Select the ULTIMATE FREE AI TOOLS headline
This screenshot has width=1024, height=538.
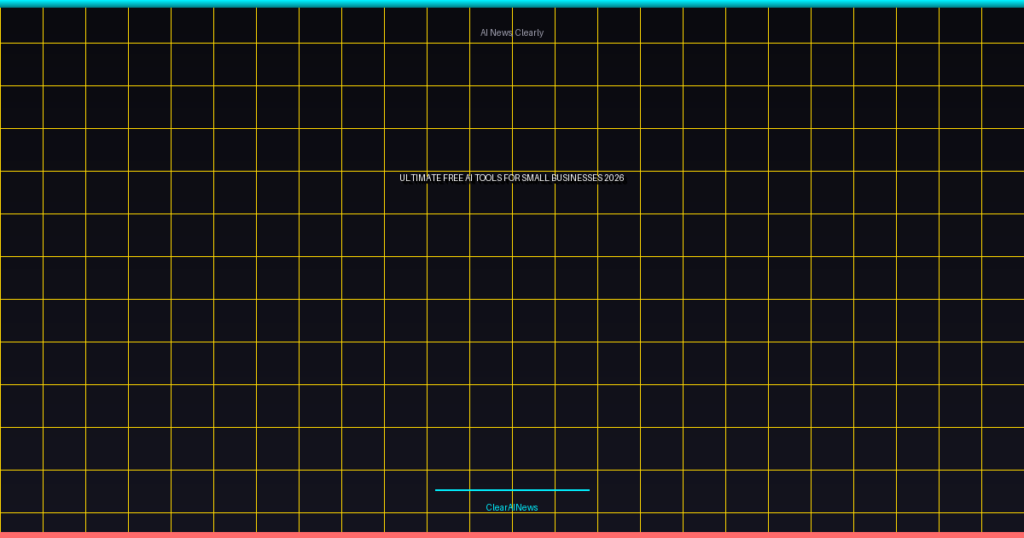[x=512, y=178]
